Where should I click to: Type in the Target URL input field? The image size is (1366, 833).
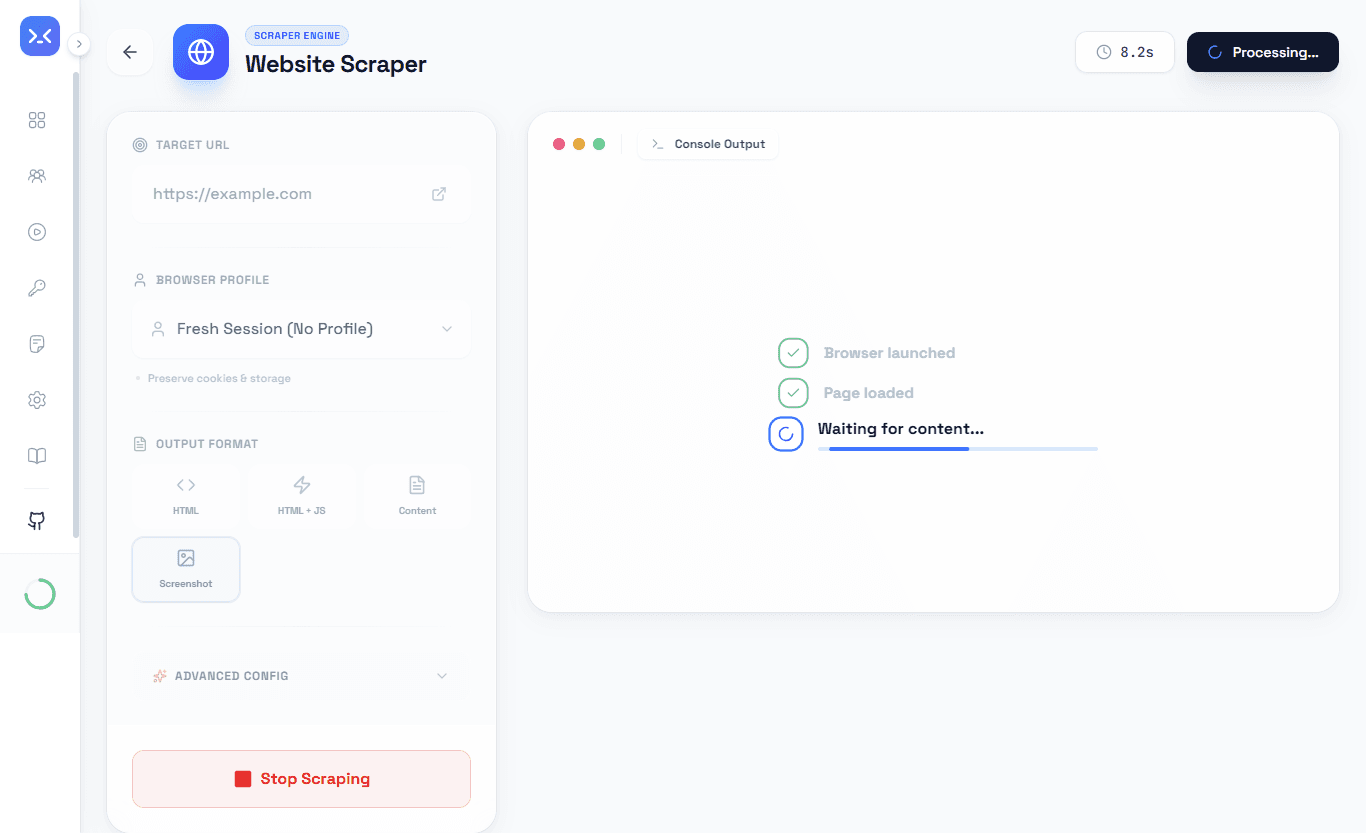click(285, 194)
